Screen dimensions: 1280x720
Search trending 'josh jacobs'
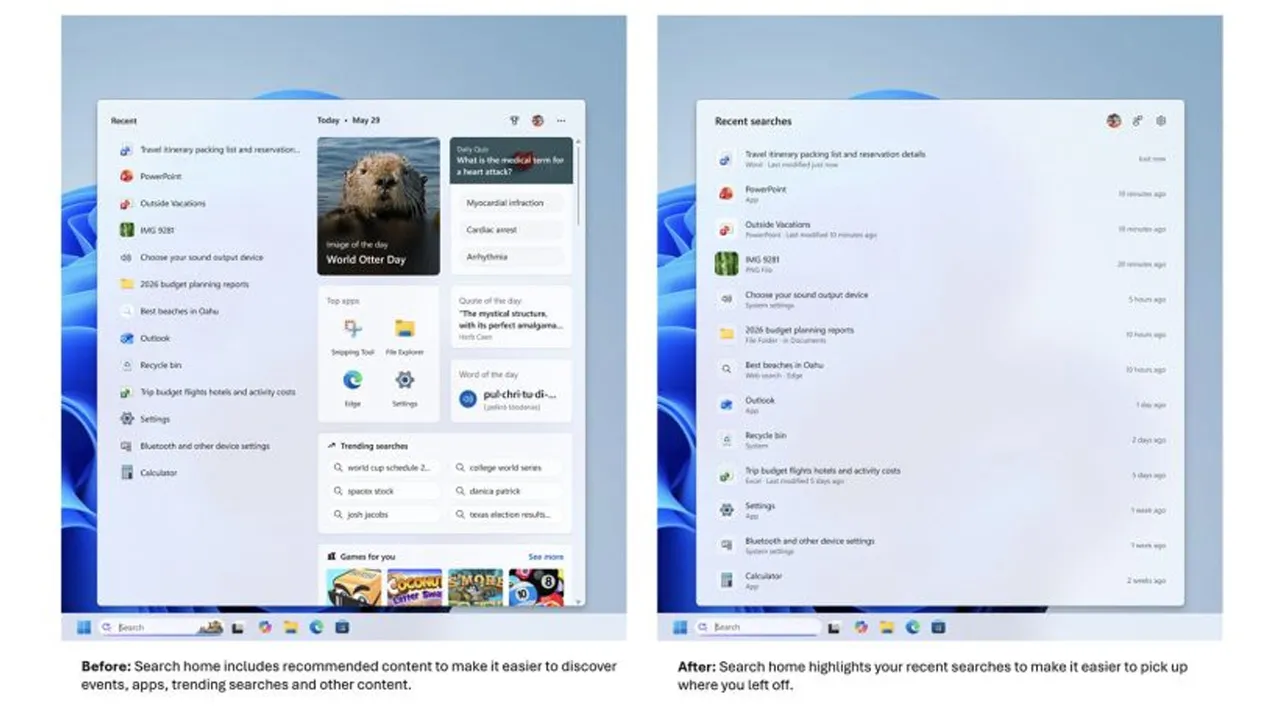click(x=384, y=515)
